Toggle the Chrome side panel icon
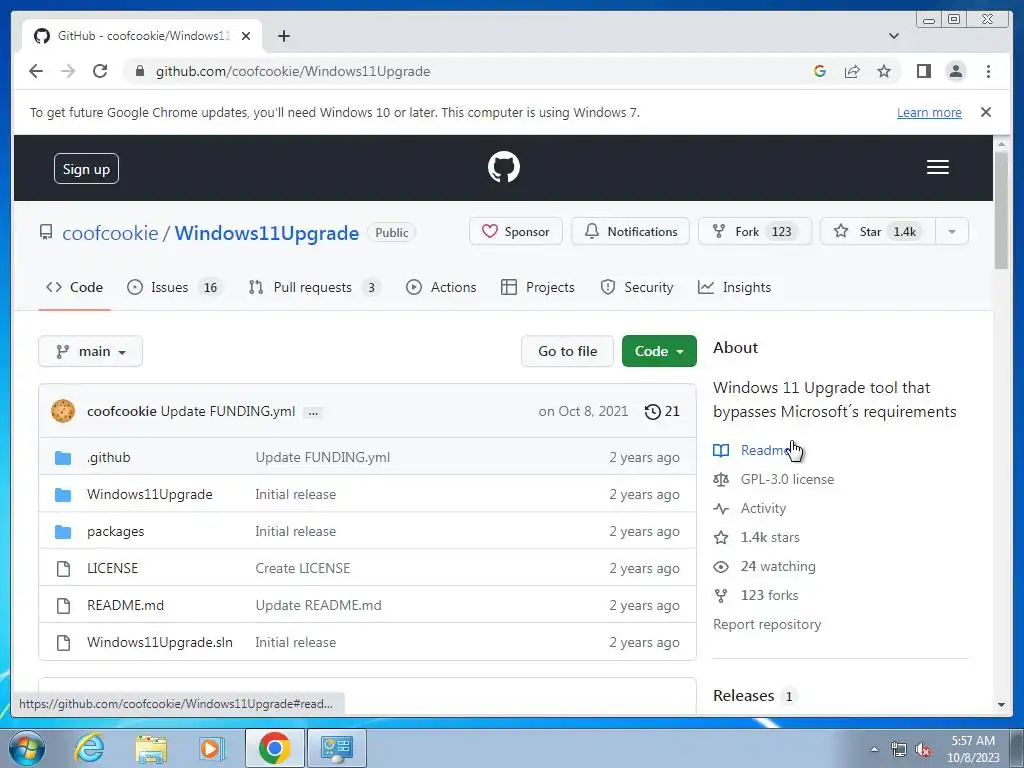 (x=923, y=71)
